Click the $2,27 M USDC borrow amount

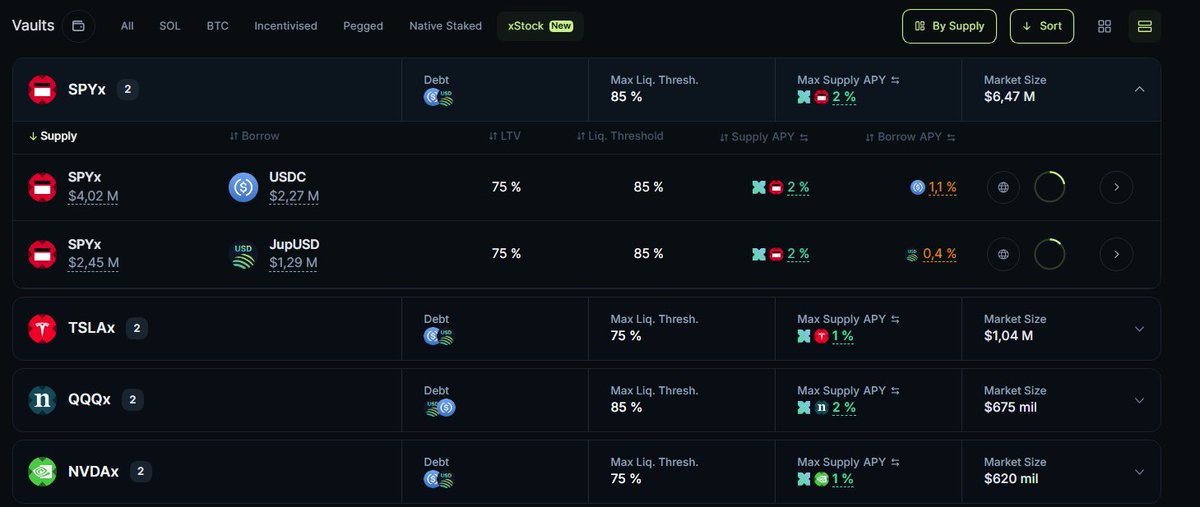pos(294,197)
